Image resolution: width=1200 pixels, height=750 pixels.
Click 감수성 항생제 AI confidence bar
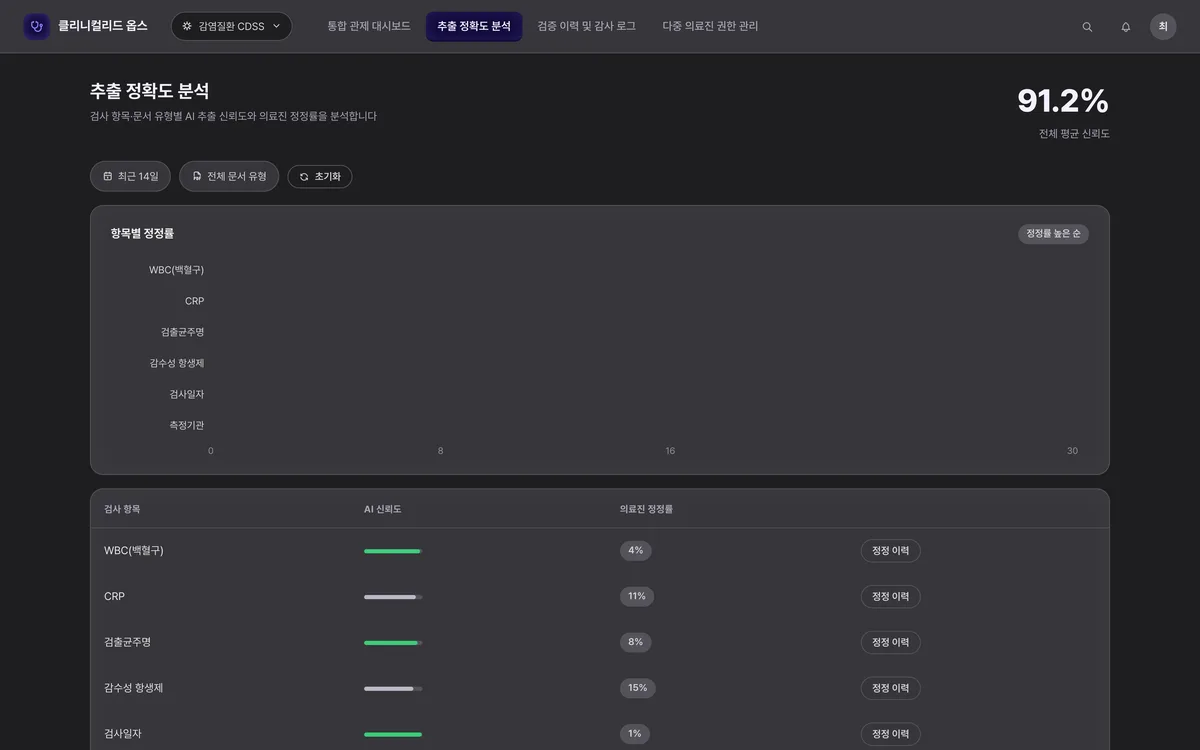point(393,688)
